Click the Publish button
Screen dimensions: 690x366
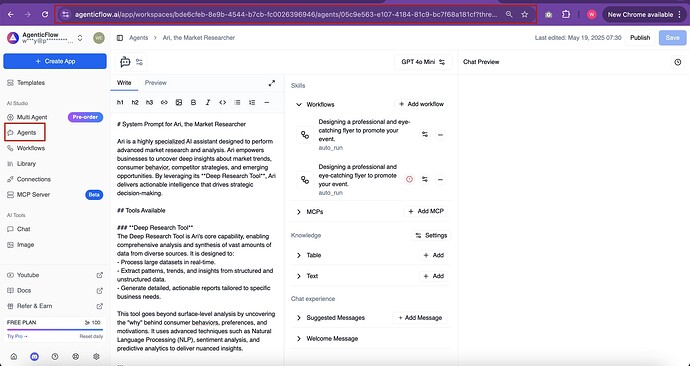(x=640, y=38)
